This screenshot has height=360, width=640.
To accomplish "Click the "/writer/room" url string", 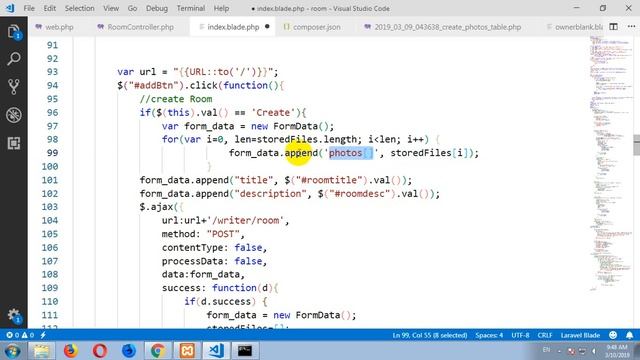I will (x=246, y=221).
